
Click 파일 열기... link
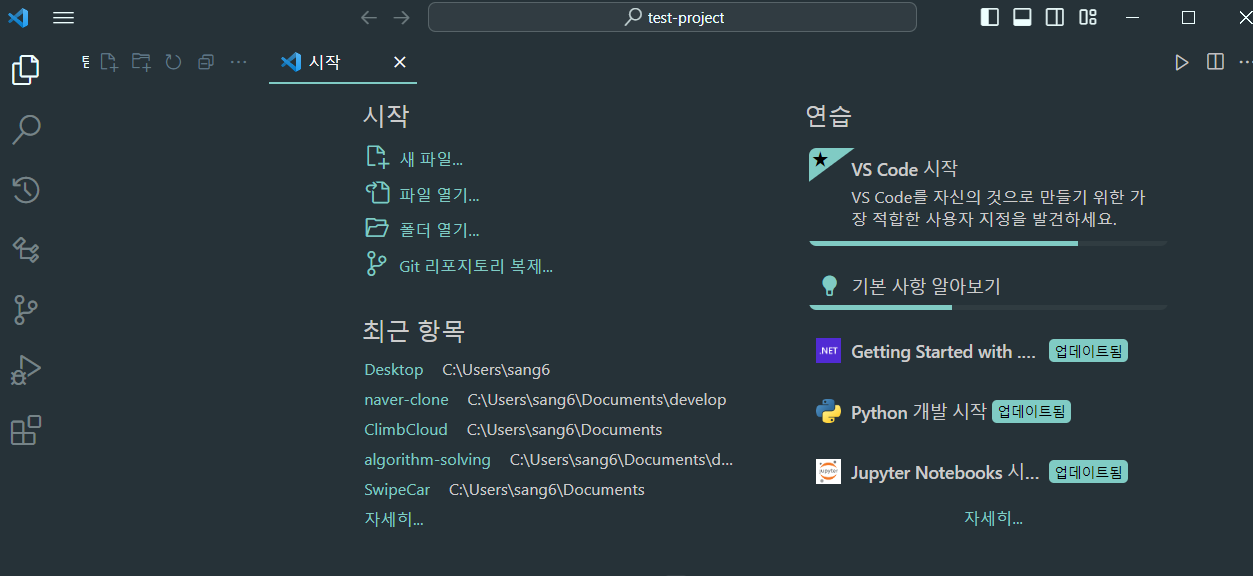(x=439, y=195)
